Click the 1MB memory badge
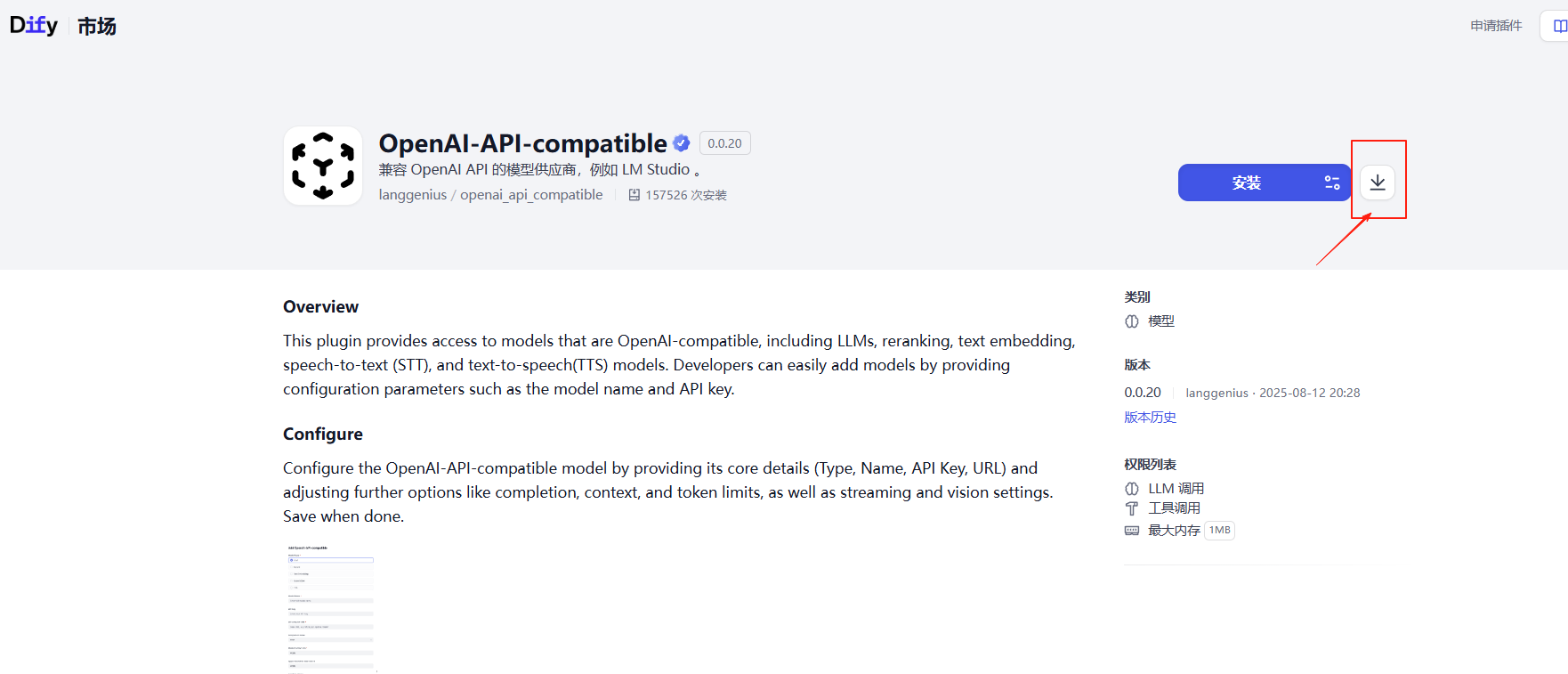1568x674 pixels. click(1219, 530)
